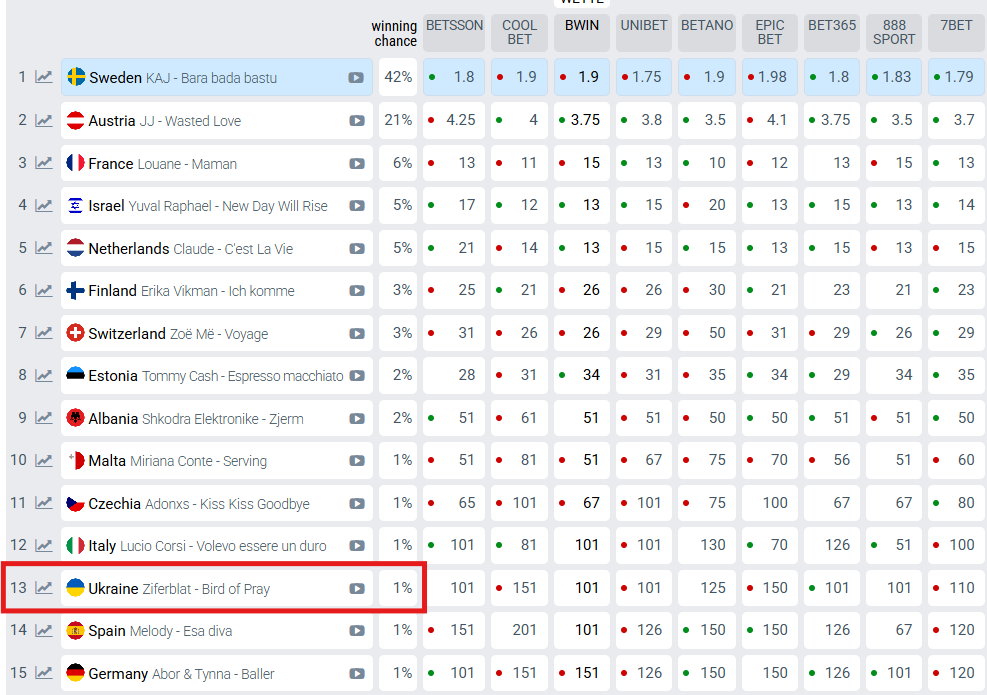Screen dimensions: 987x695
Task: Click Spain's 201 odds at Cool Bet
Action: [523, 630]
